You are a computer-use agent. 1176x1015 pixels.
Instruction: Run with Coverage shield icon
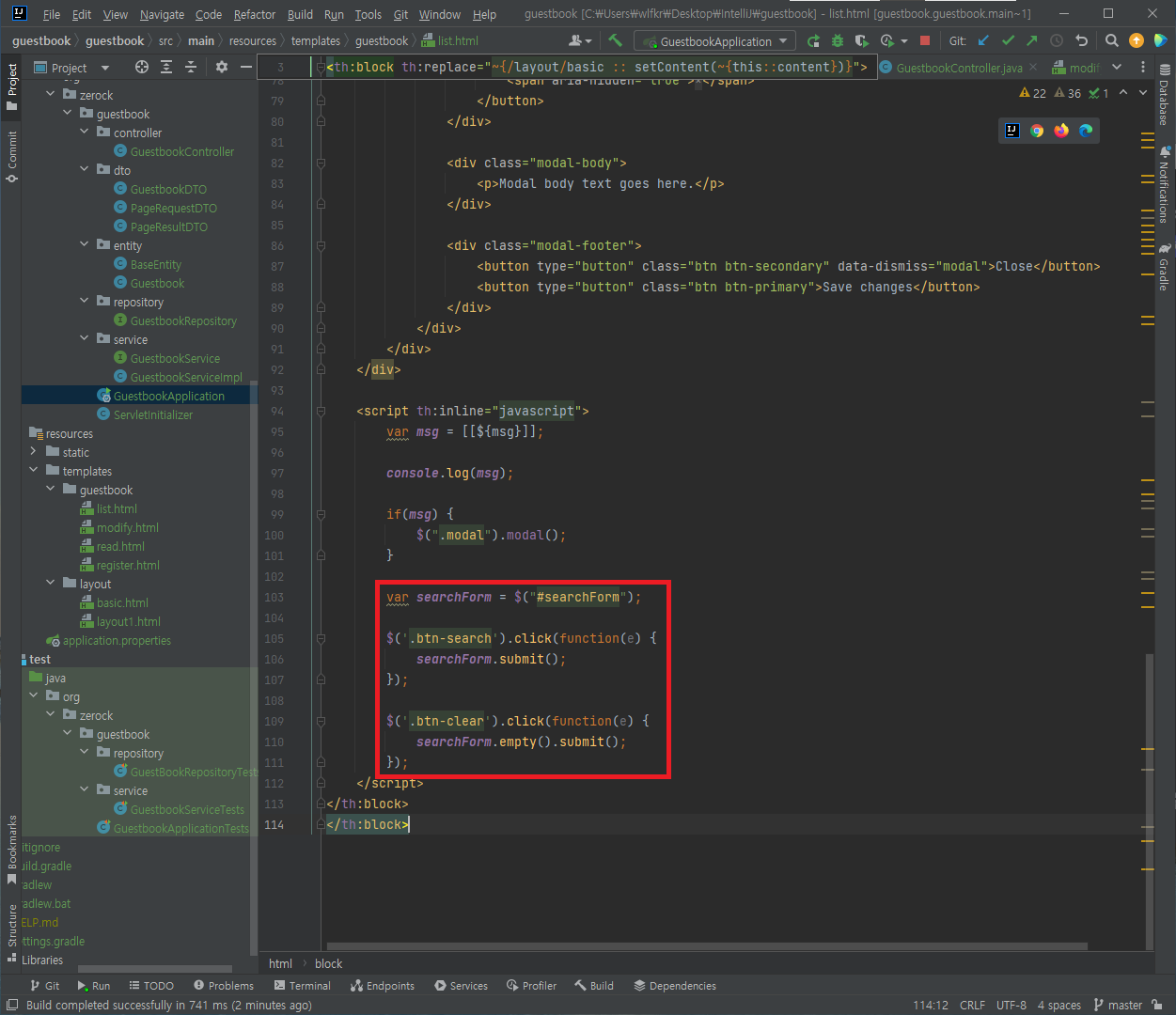(x=862, y=40)
